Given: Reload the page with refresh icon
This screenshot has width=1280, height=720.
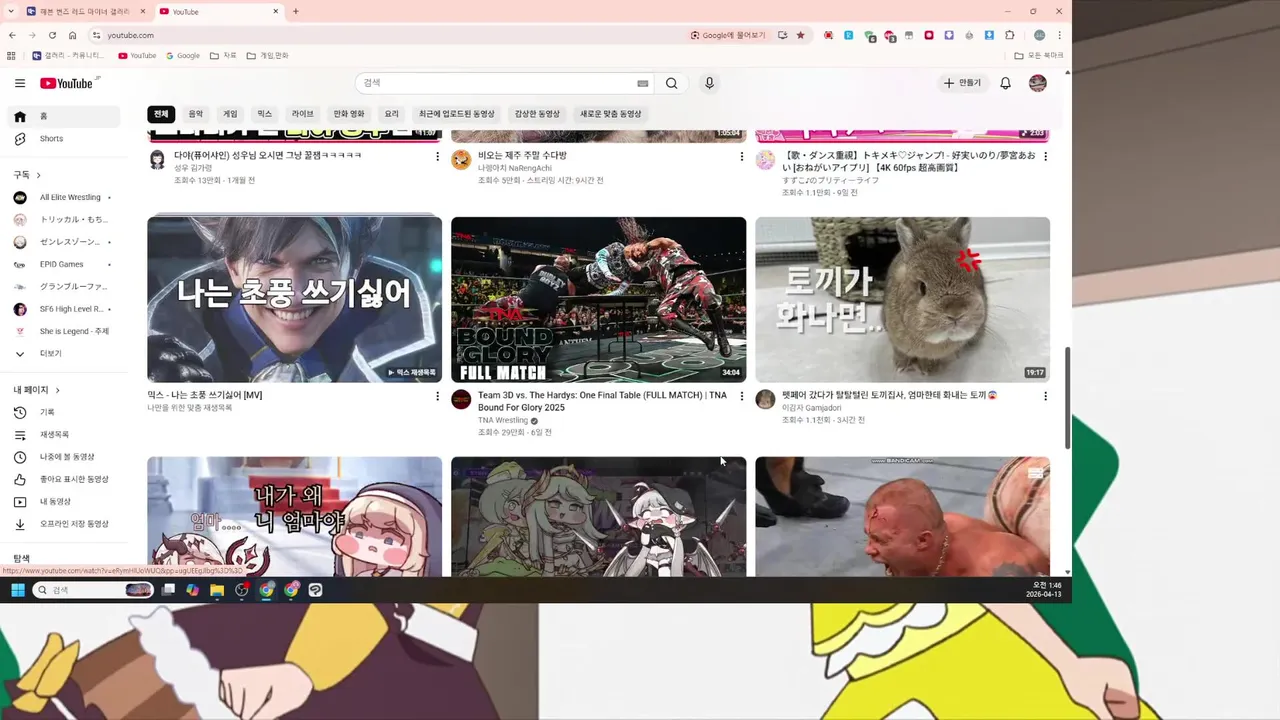Looking at the screenshot, I should coord(52,35).
